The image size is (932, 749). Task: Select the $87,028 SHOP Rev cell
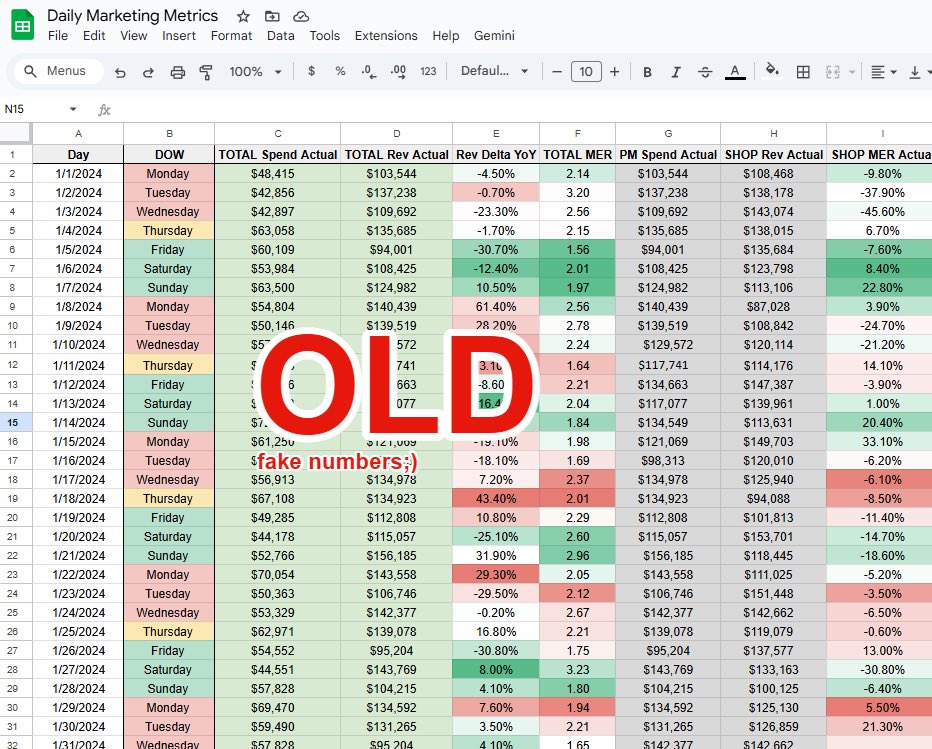click(773, 307)
